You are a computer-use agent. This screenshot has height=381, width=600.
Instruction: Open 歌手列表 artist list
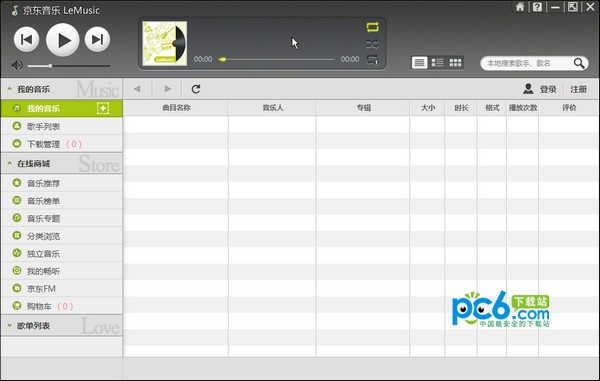[62, 126]
